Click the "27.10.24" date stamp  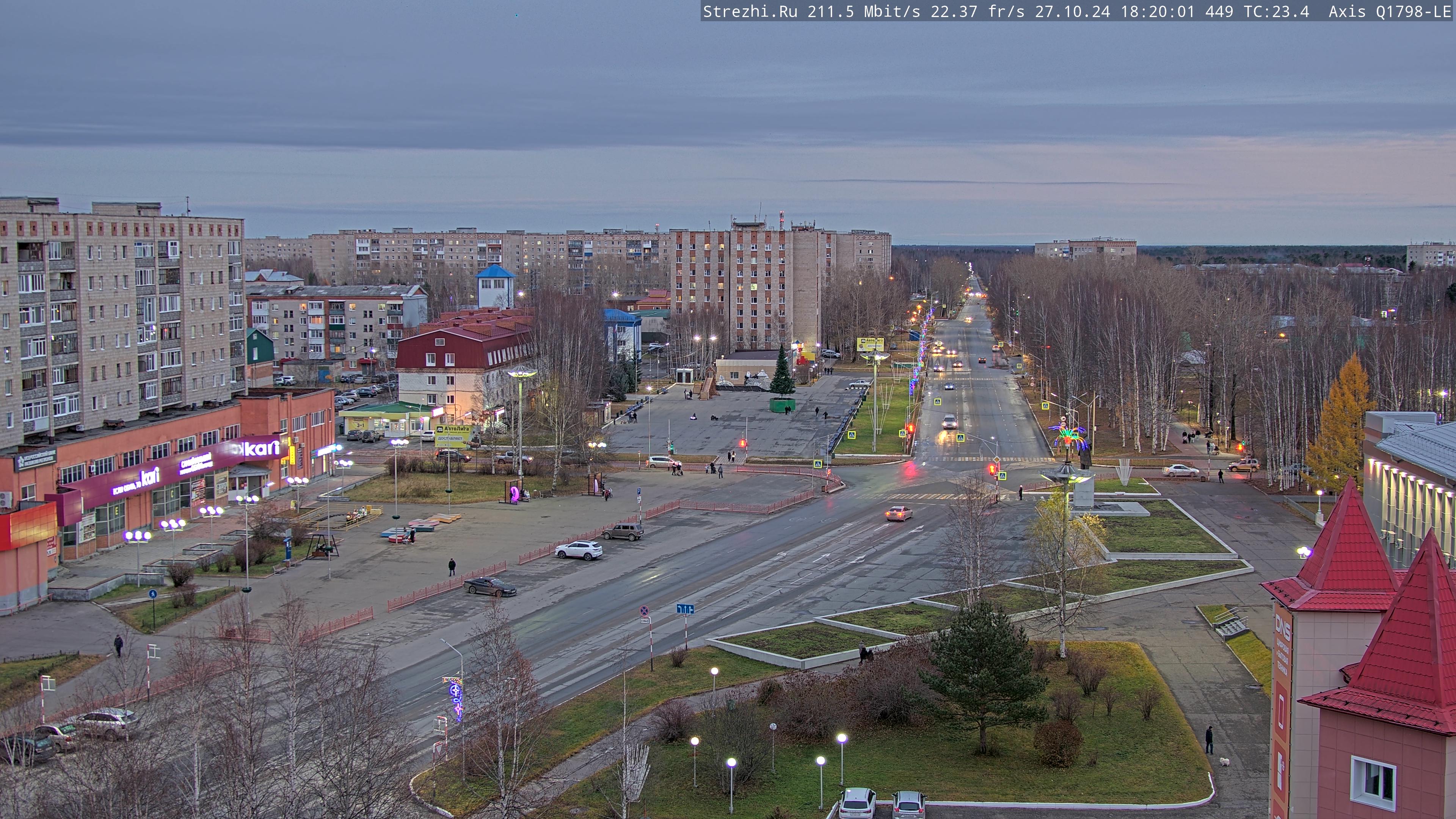[1072, 11]
